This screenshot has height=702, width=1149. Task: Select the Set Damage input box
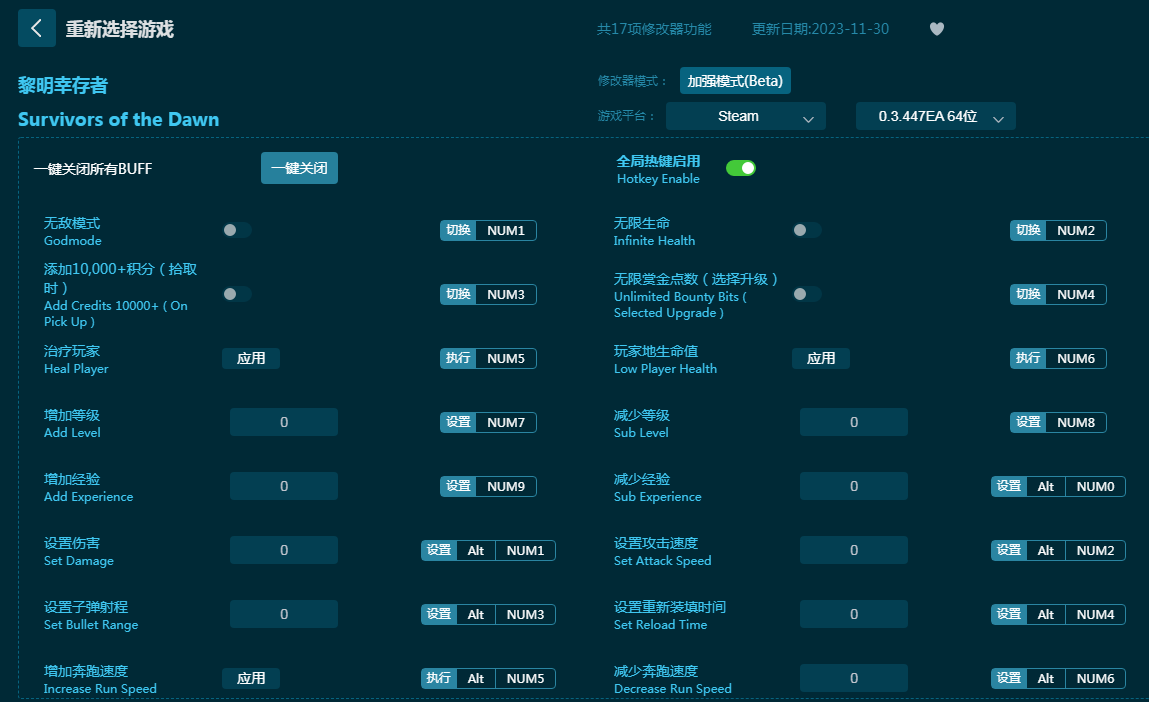[284, 550]
